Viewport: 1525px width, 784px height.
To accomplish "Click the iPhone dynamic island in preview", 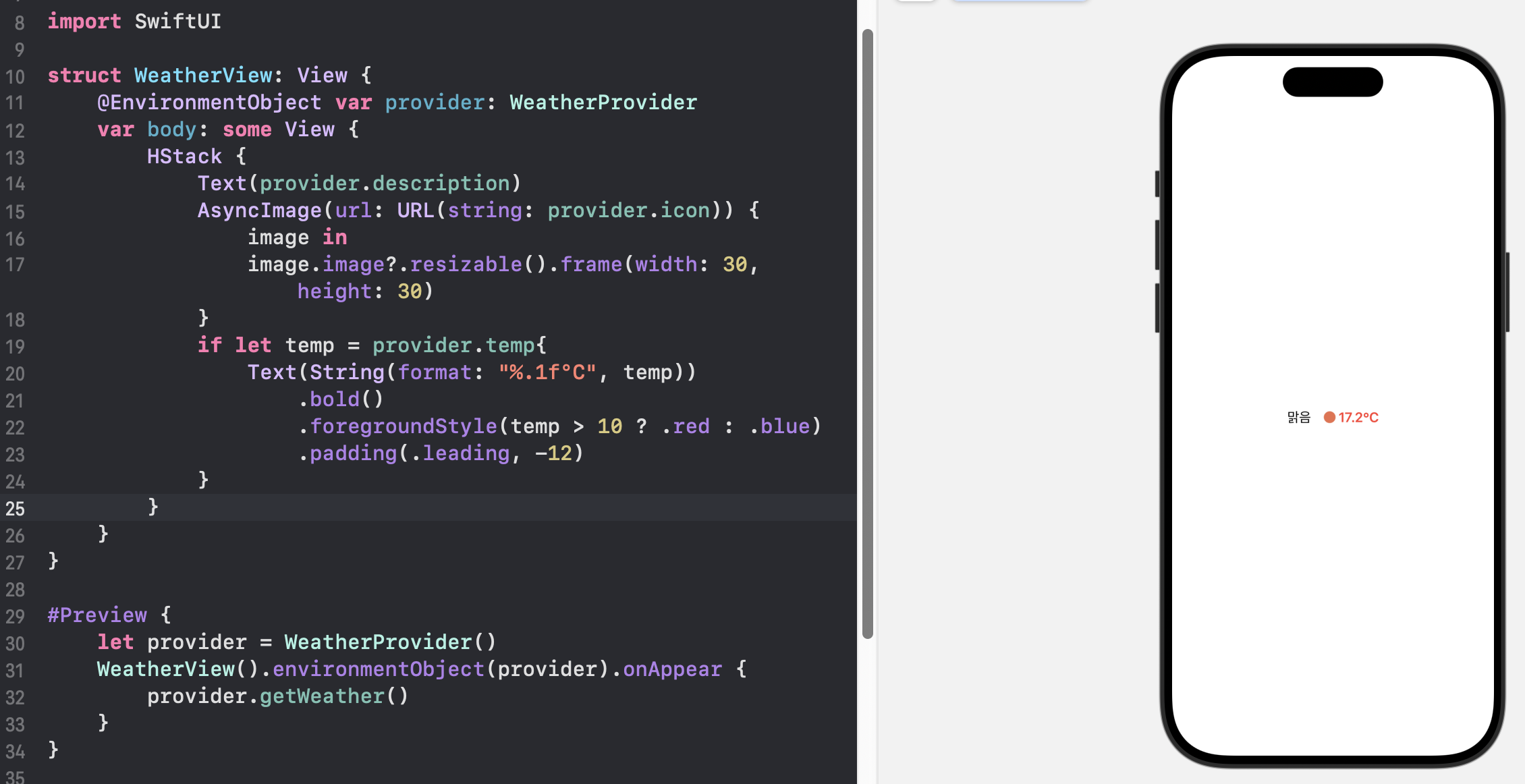I will (1332, 82).
